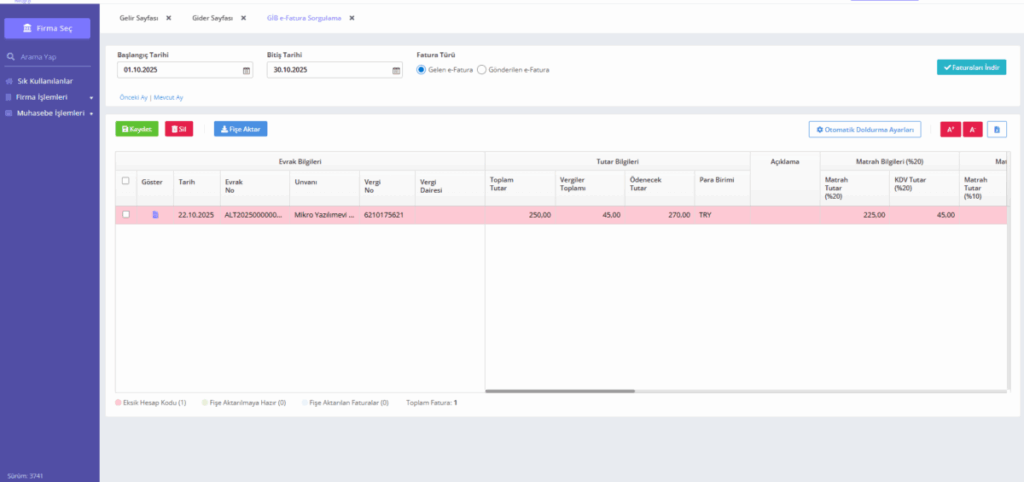Switch to the Gider Sayfası tab

(x=212, y=18)
